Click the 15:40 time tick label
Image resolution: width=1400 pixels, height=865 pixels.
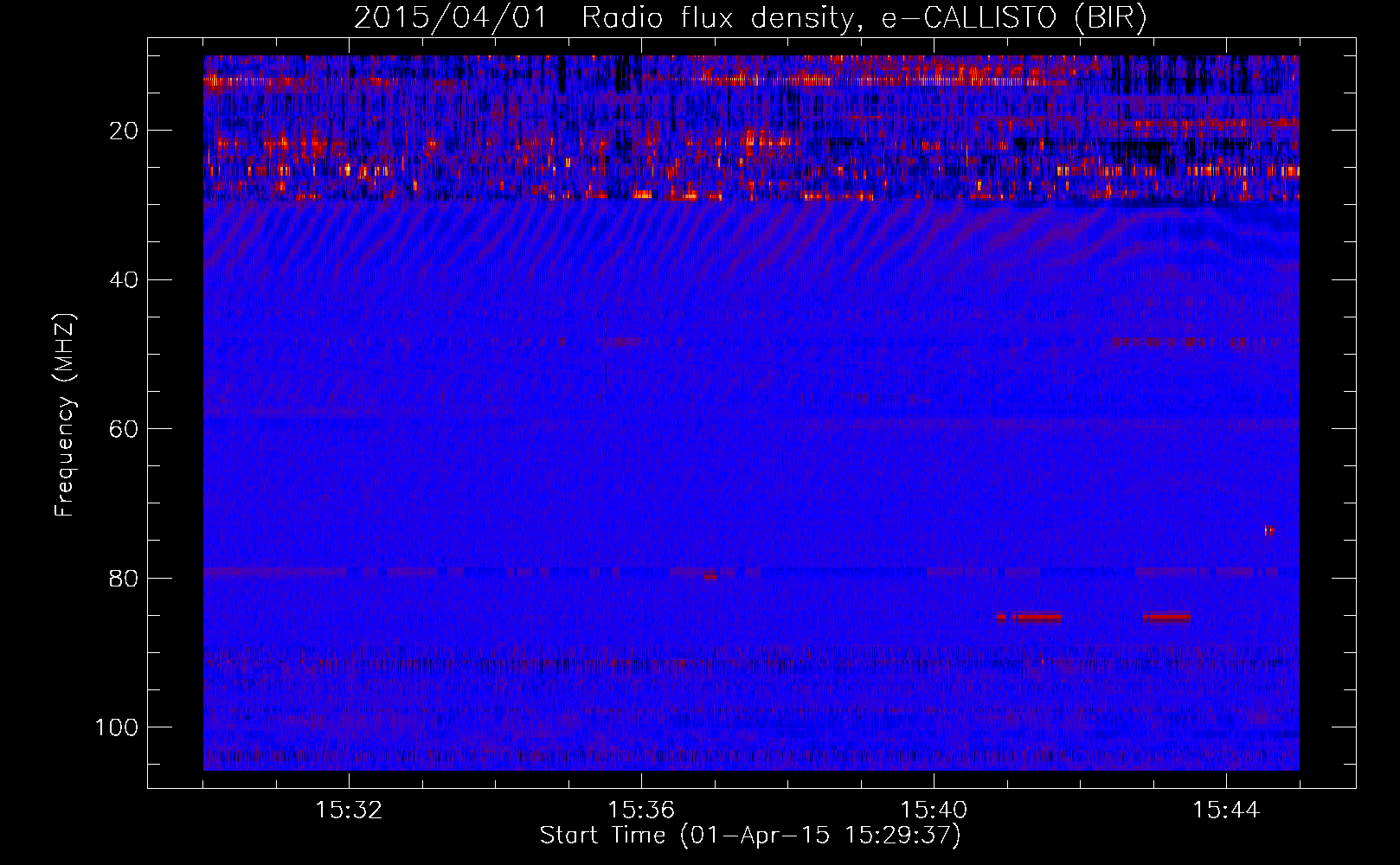(x=934, y=811)
